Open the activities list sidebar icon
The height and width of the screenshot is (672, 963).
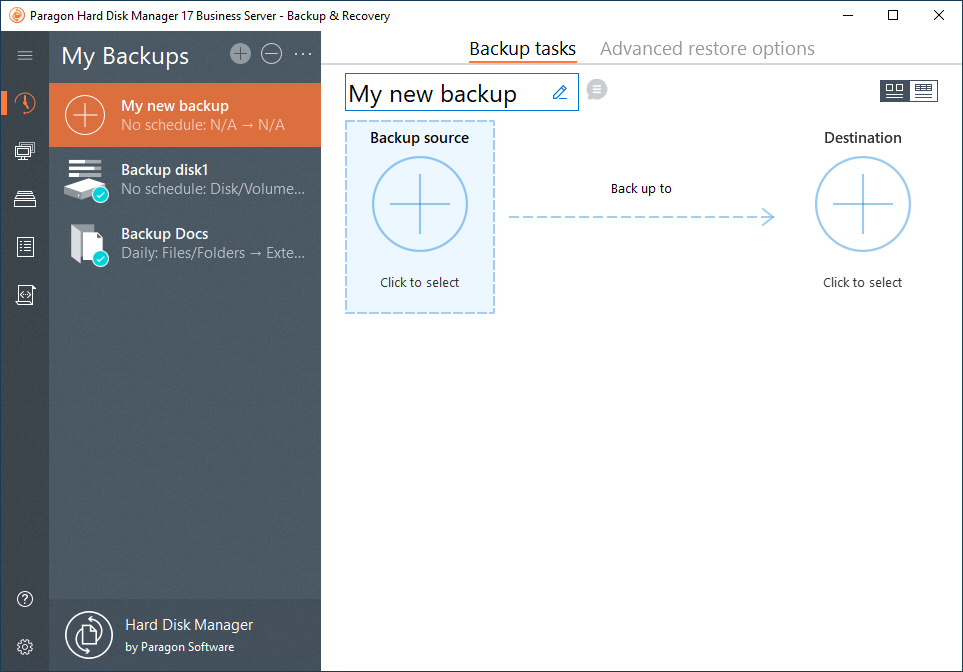point(25,247)
